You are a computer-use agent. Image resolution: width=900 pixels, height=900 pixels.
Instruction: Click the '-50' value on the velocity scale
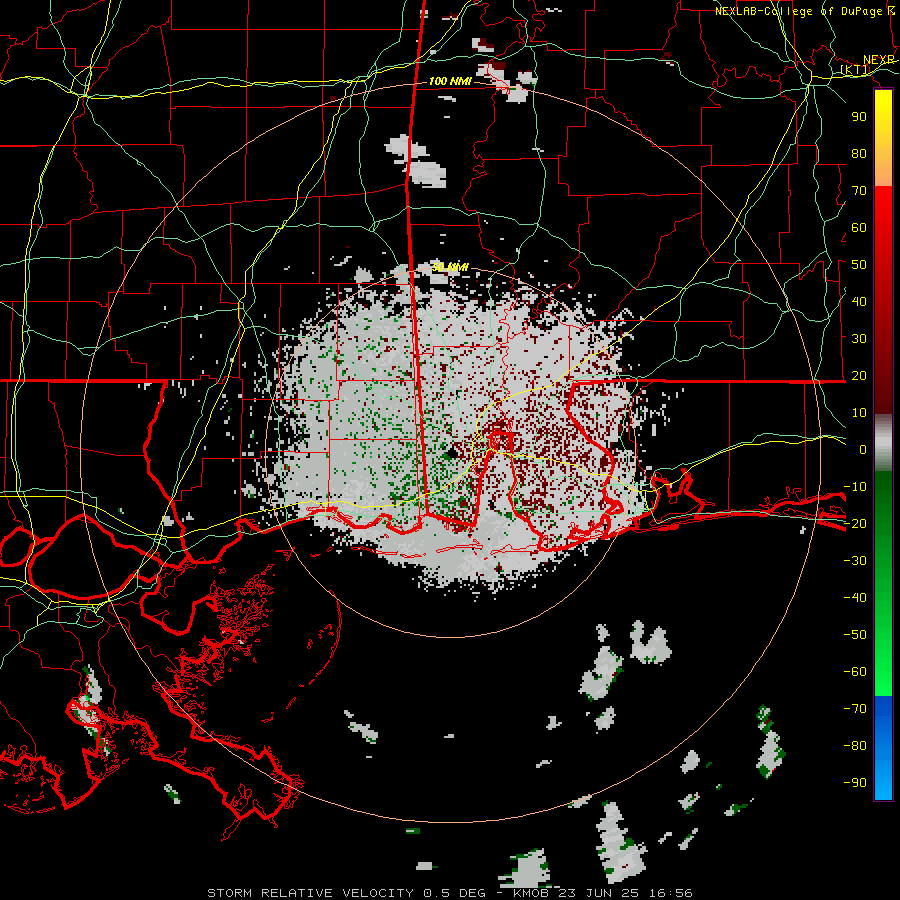[855, 635]
